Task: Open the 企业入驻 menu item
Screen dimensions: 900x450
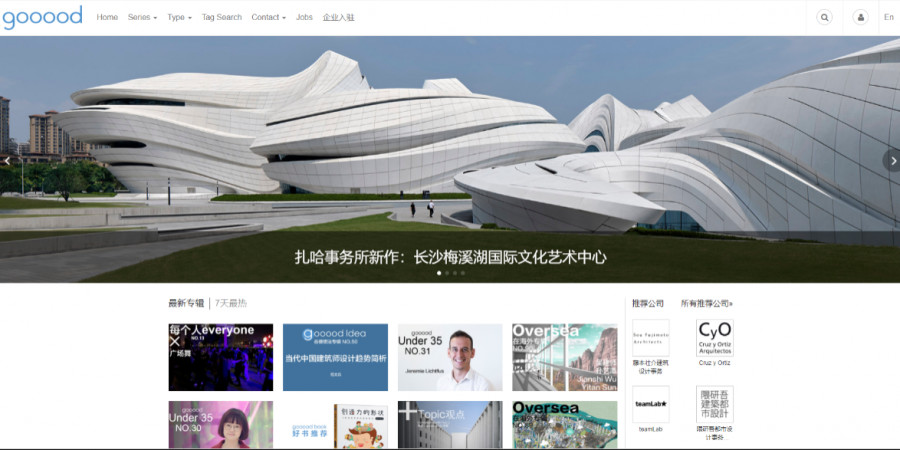Action: (x=339, y=17)
